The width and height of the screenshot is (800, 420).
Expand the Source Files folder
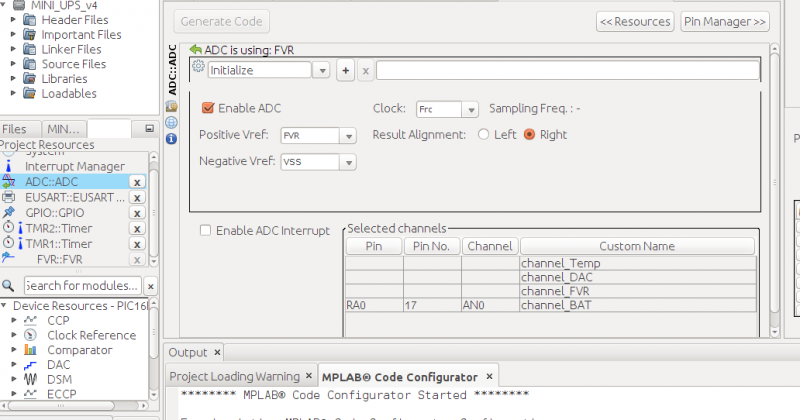pos(13,64)
